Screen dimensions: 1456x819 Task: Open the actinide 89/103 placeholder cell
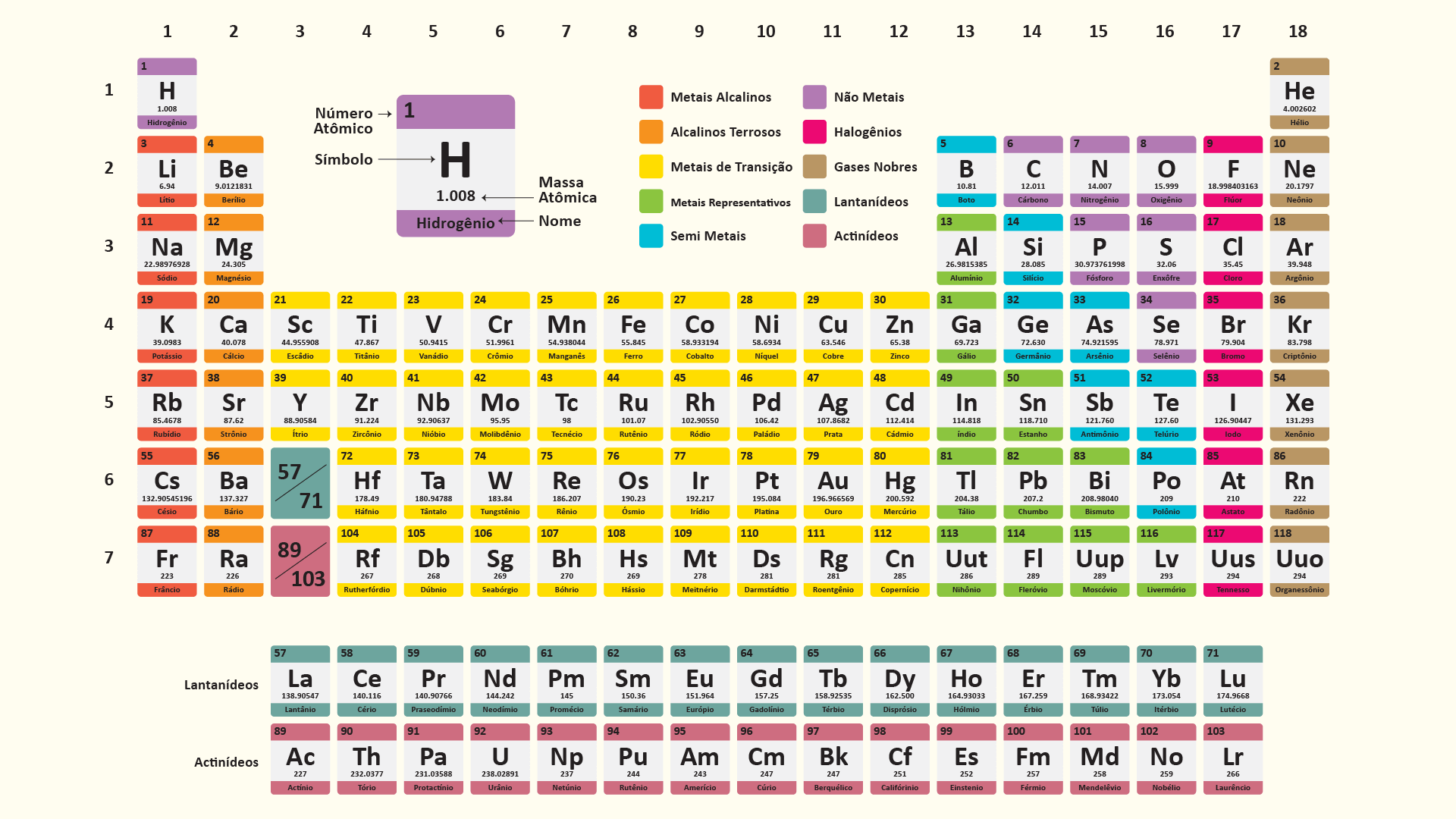click(300, 561)
